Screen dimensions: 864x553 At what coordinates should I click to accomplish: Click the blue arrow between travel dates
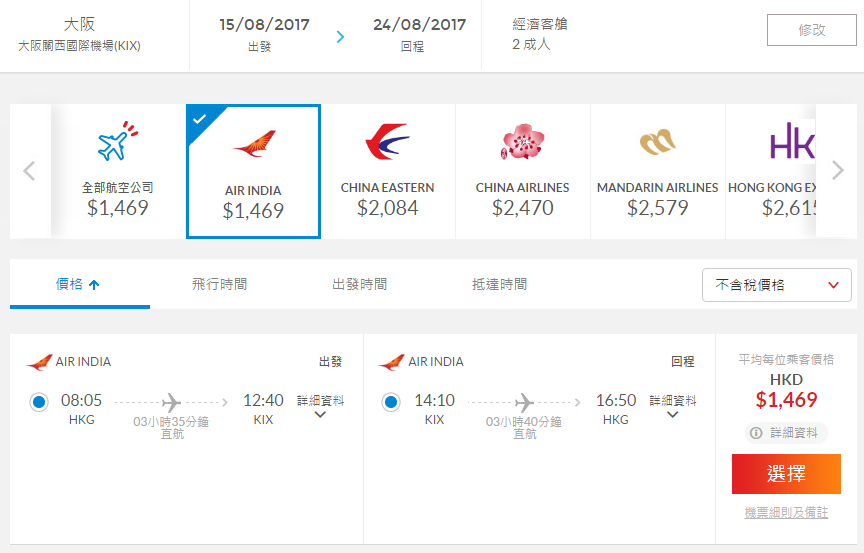coord(341,36)
